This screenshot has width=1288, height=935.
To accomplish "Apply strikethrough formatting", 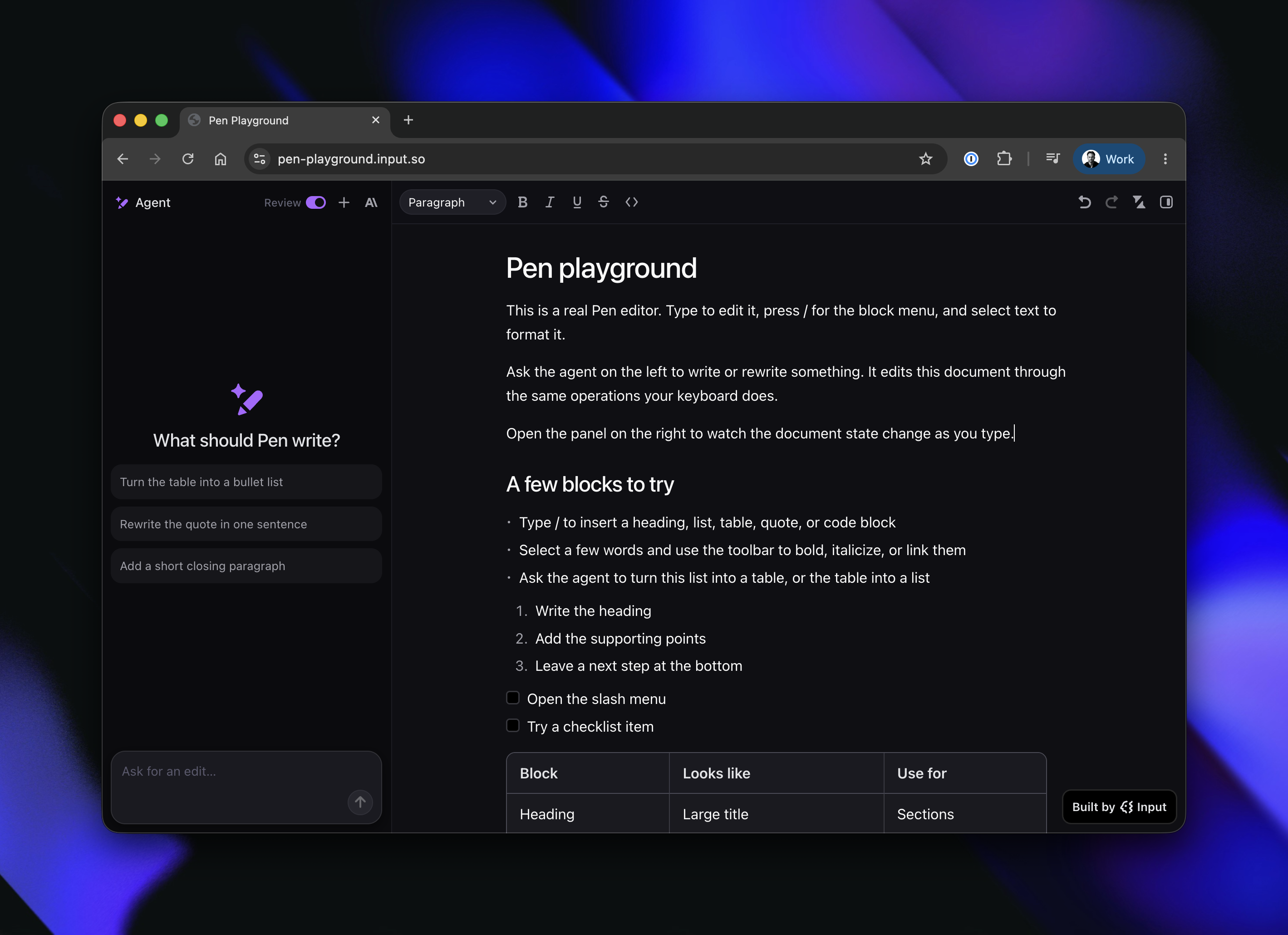I will click(x=604, y=202).
